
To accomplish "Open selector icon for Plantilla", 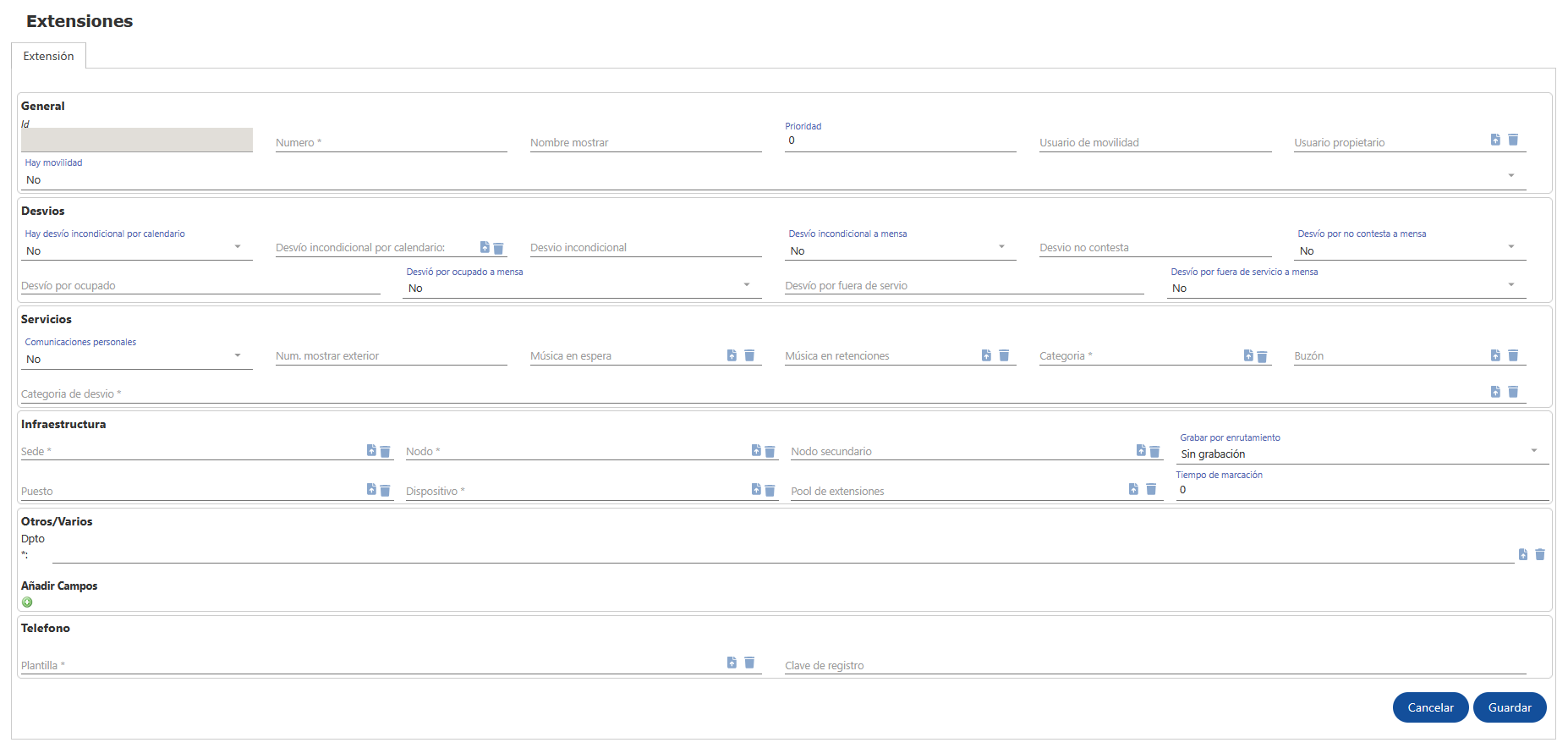I will 732,663.
